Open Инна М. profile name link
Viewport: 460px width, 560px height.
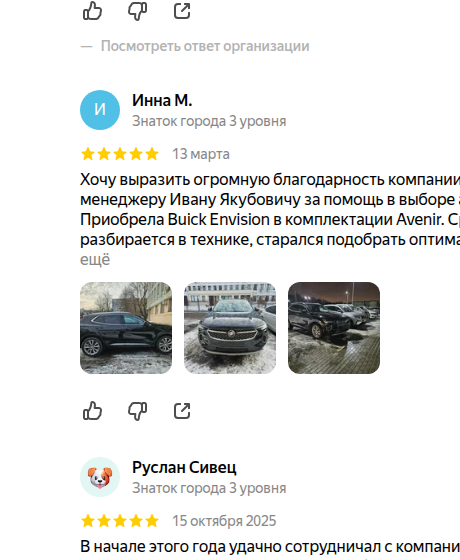pos(162,100)
